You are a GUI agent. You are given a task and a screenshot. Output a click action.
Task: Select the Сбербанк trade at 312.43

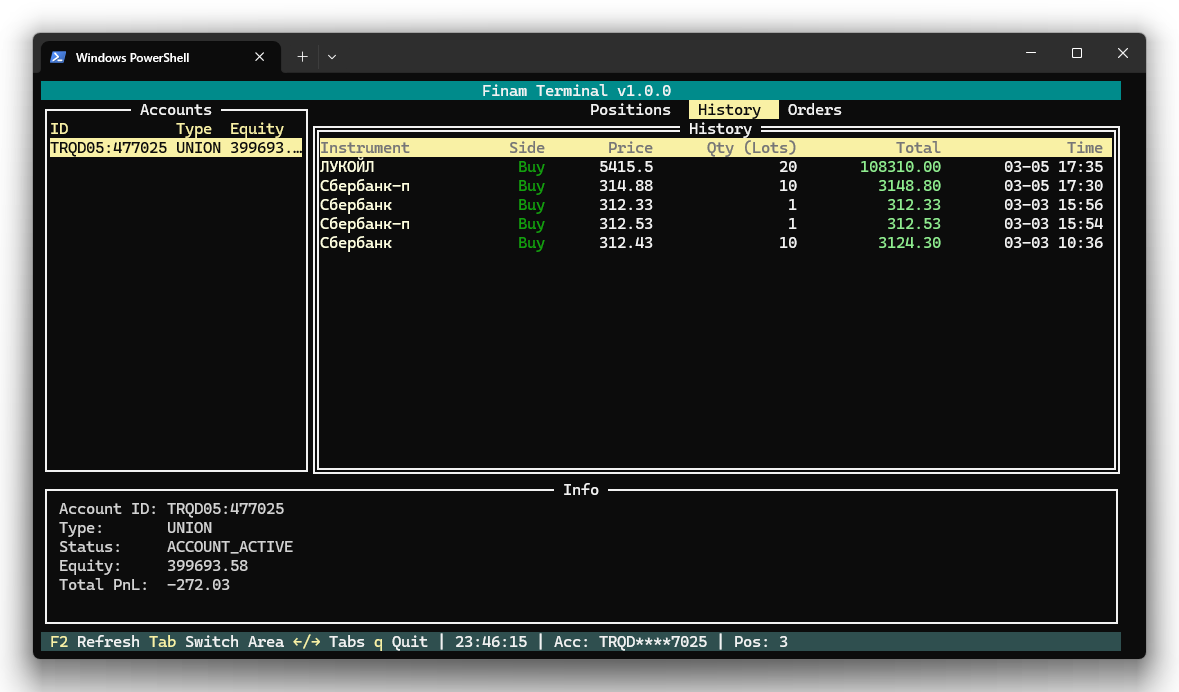tap(355, 243)
